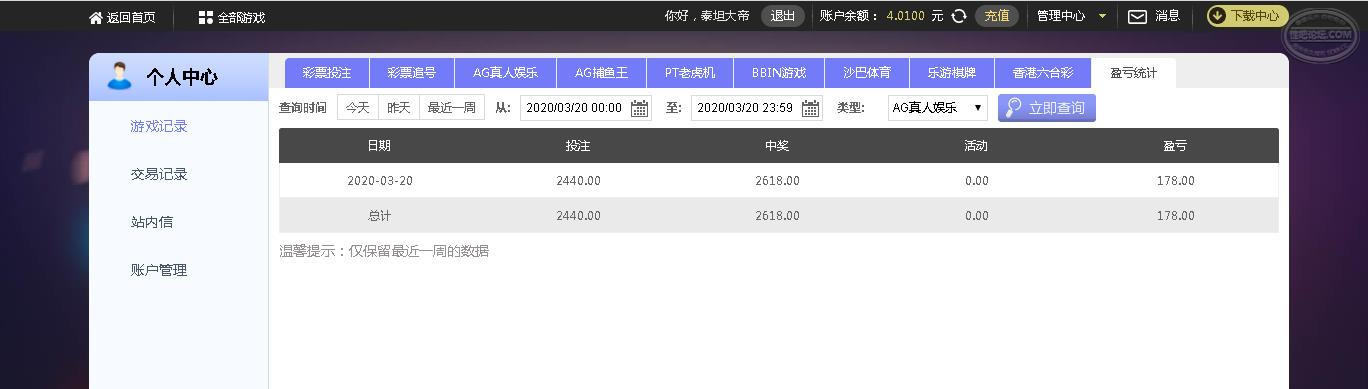Go to the 沙巴体育 tab
The width and height of the screenshot is (1368, 389).
coord(867,73)
